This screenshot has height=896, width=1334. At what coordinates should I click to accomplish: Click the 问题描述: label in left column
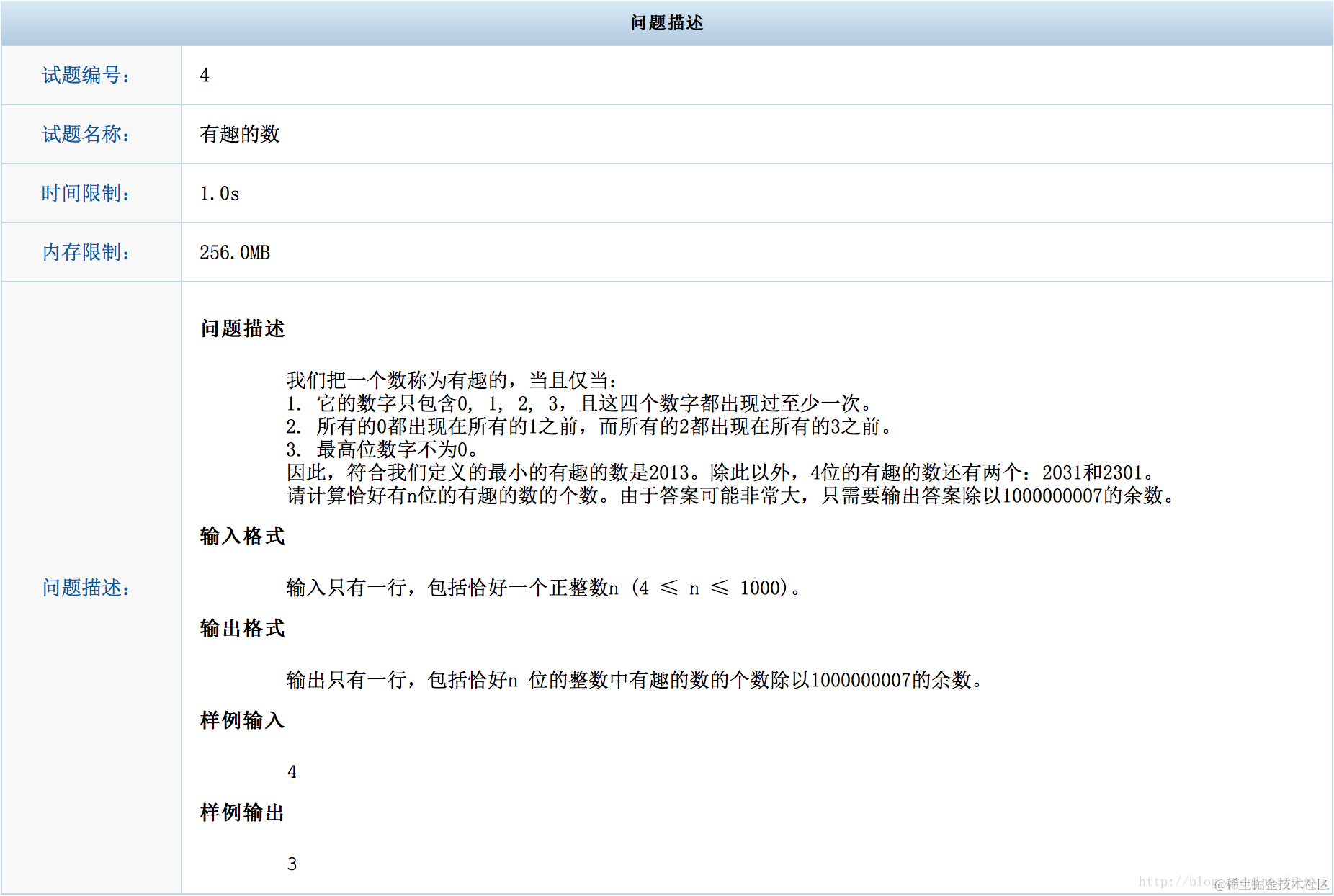86,588
